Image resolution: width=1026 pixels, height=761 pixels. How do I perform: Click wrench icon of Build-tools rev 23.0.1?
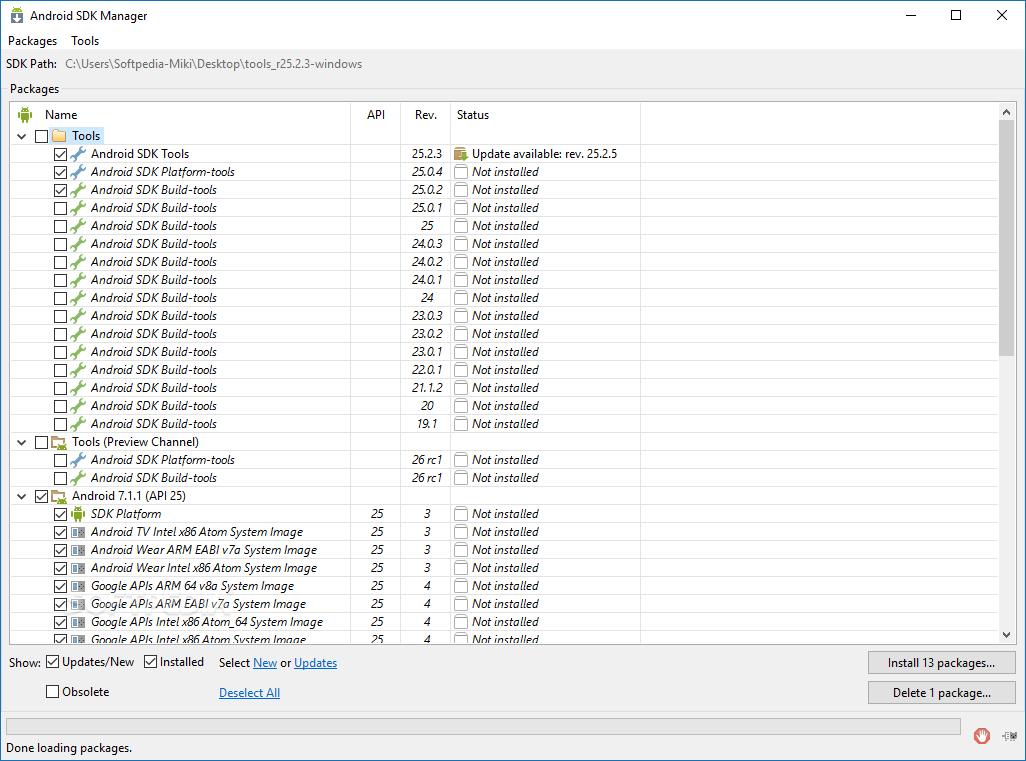click(x=78, y=352)
